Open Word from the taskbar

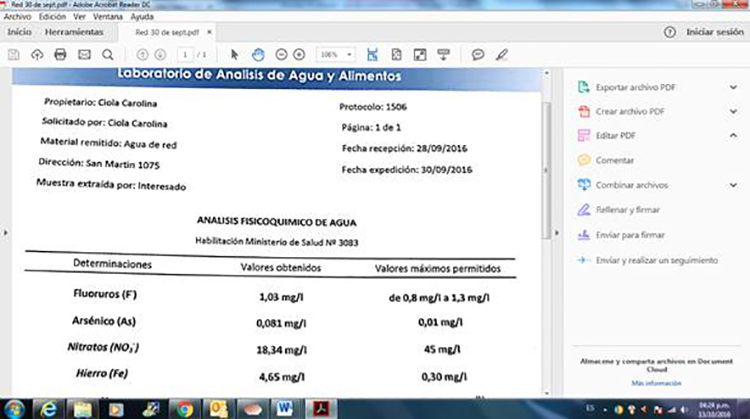pos(285,409)
